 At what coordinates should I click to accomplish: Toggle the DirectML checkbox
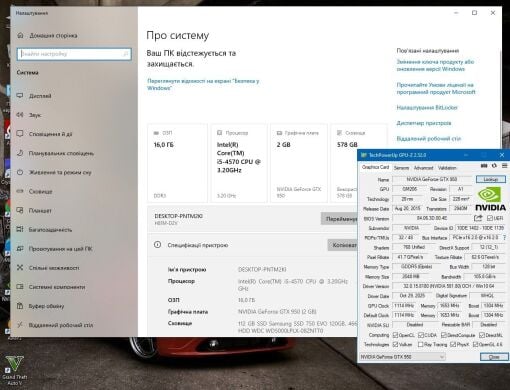(x=482, y=335)
